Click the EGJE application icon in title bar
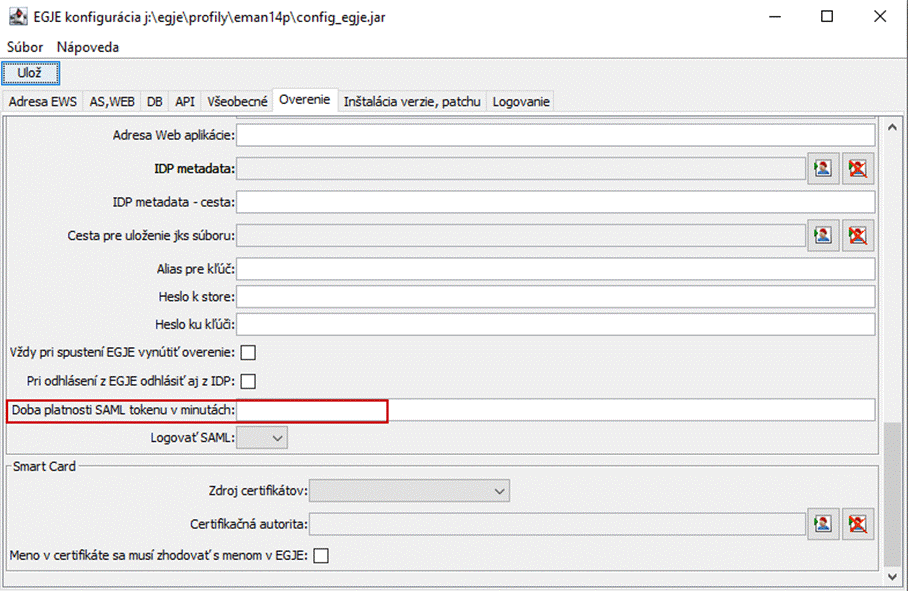The image size is (908, 591). coord(17,17)
